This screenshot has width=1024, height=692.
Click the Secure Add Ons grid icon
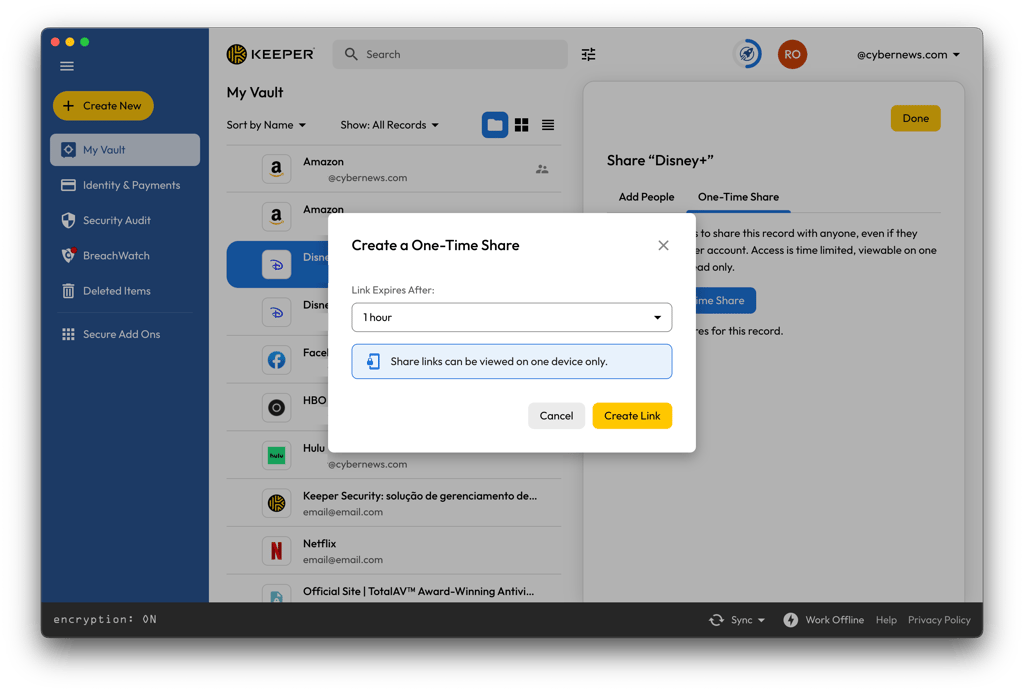pyautogui.click(x=68, y=334)
